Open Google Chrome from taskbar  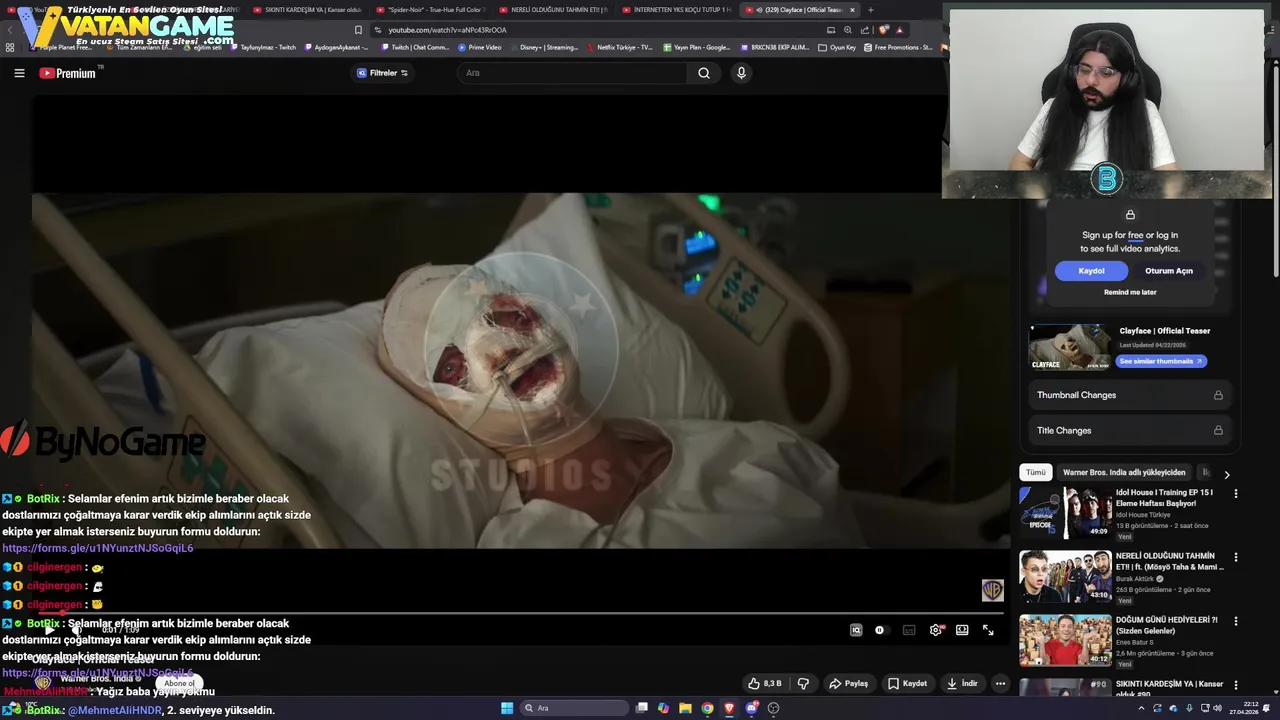[x=707, y=708]
